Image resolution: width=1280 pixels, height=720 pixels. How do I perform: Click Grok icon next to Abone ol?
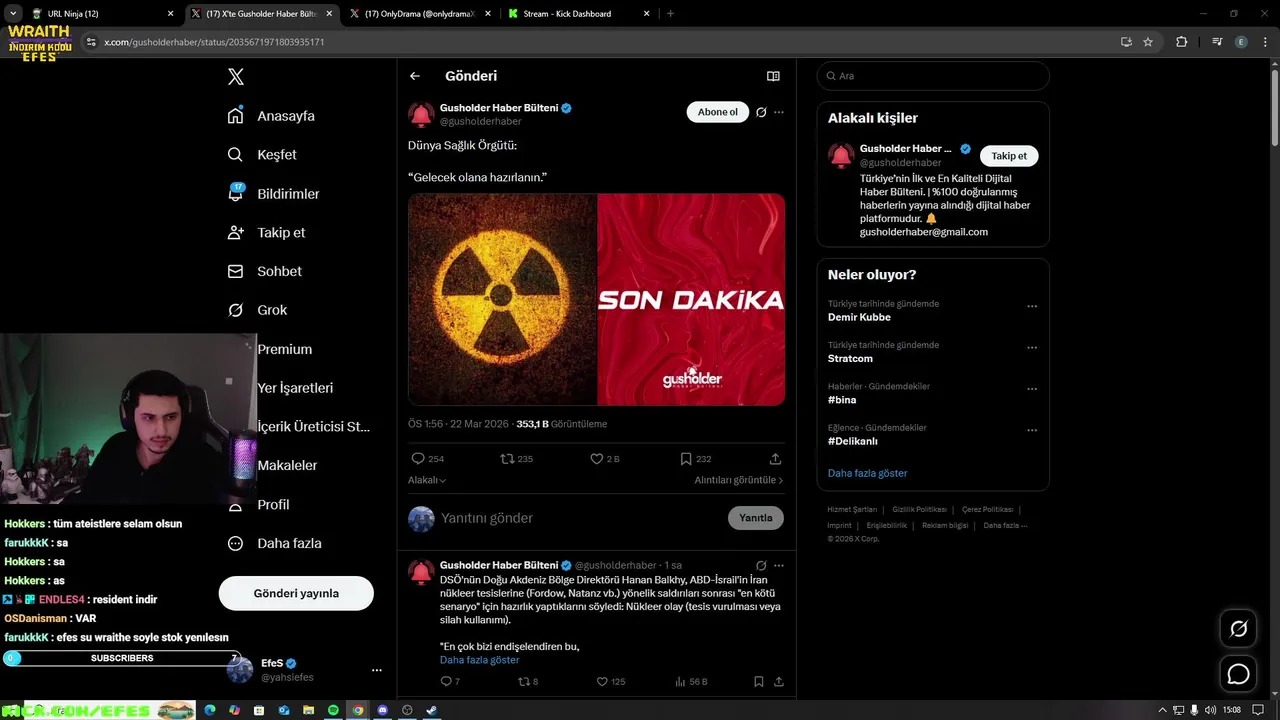tap(761, 112)
